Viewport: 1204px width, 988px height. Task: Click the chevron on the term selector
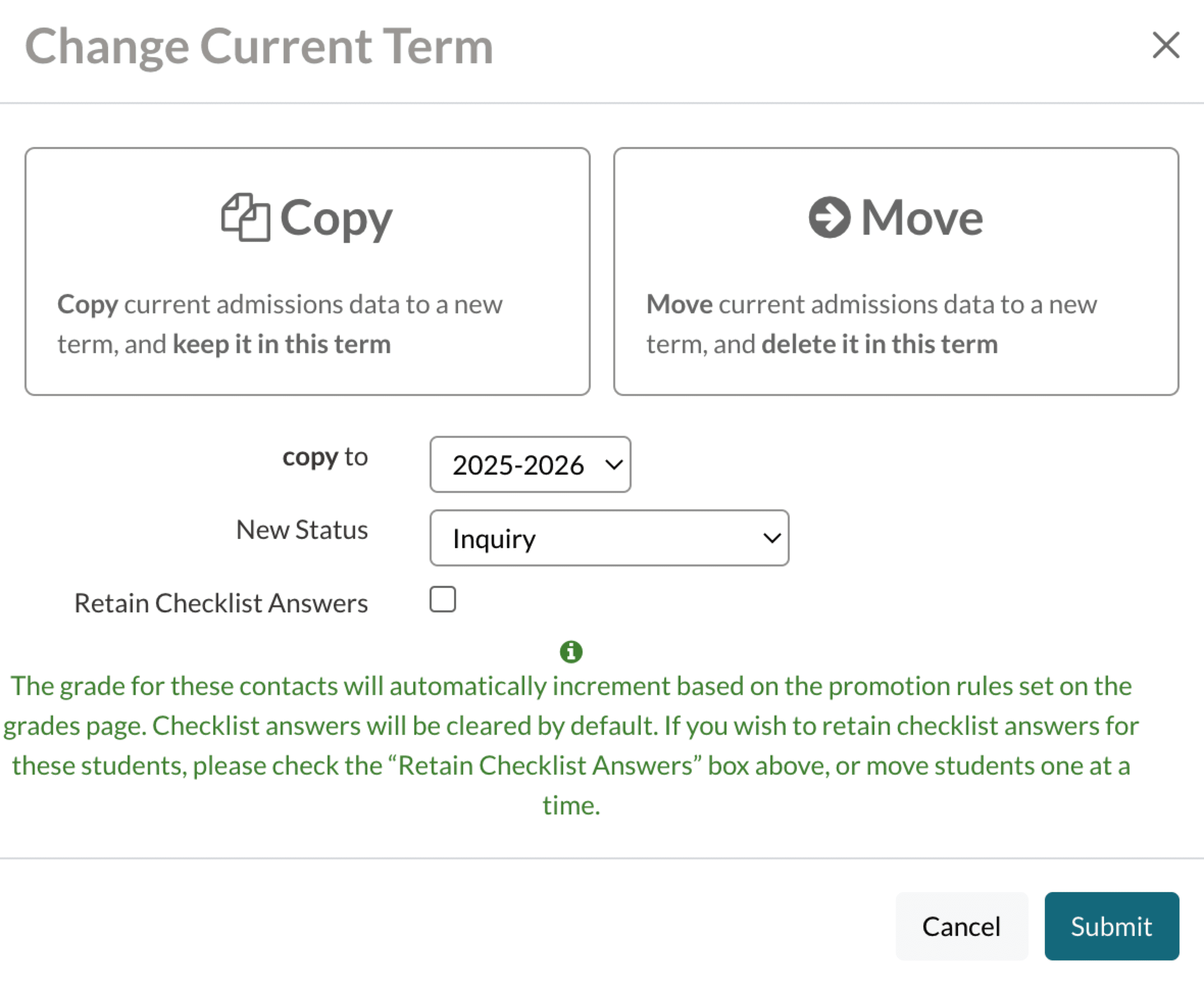[x=614, y=465]
